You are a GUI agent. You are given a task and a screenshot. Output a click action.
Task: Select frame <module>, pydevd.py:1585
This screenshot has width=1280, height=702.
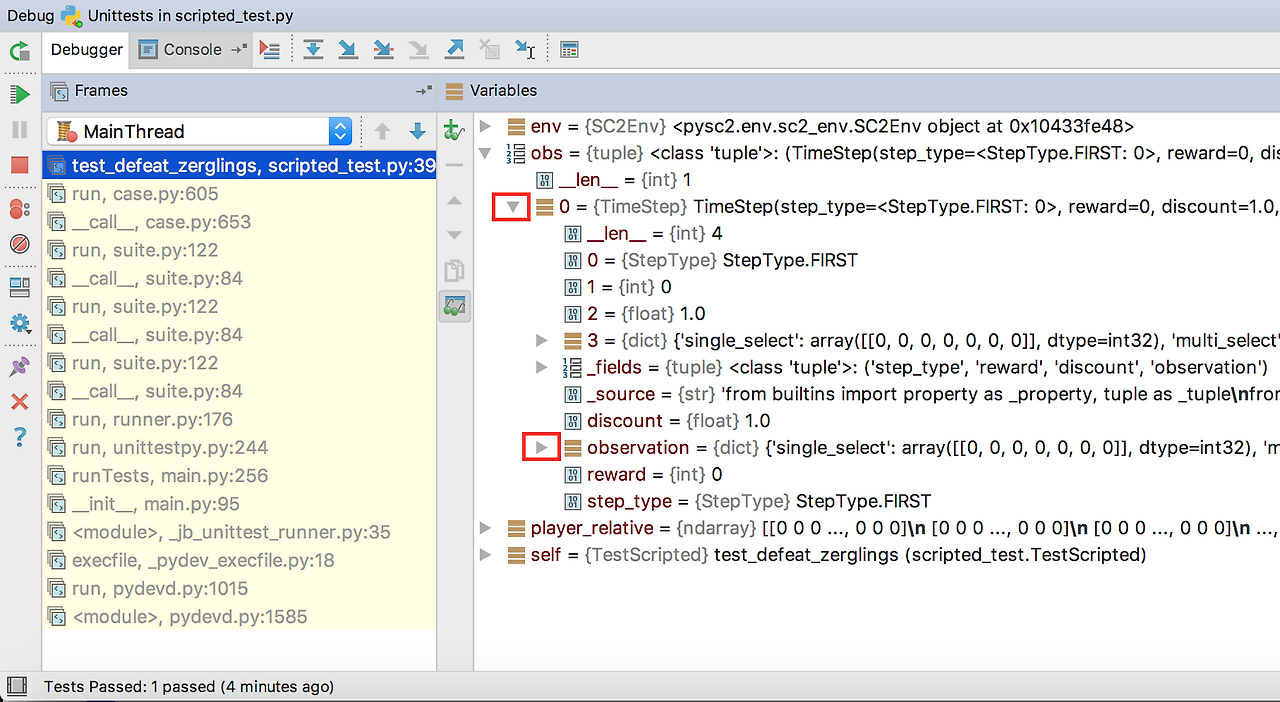coord(240,616)
